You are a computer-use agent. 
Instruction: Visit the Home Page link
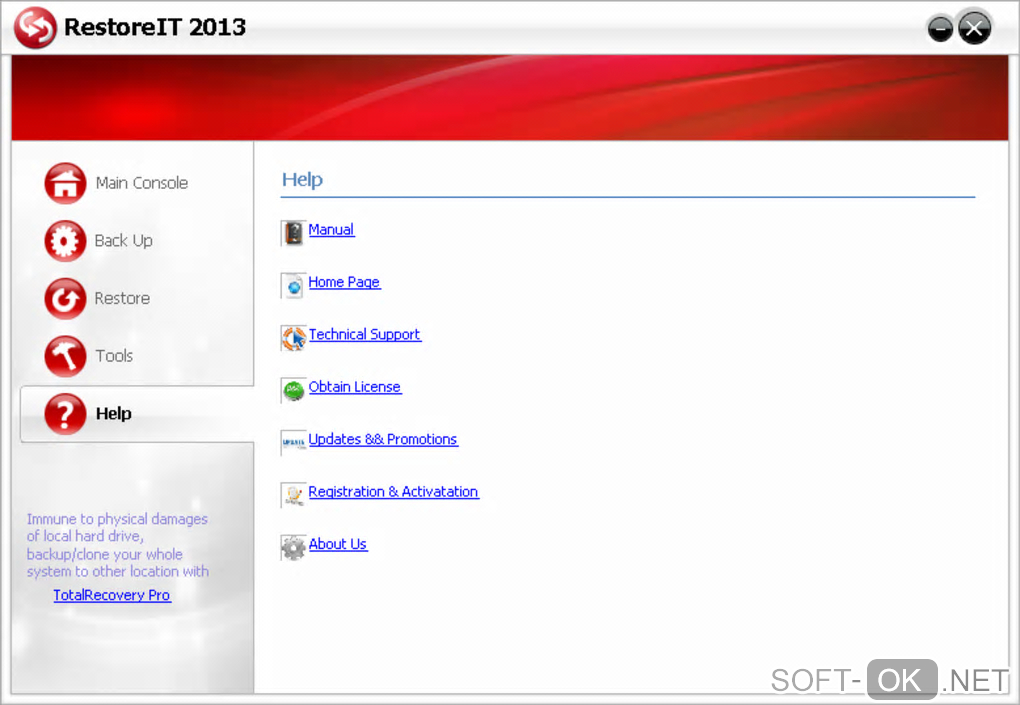click(344, 282)
